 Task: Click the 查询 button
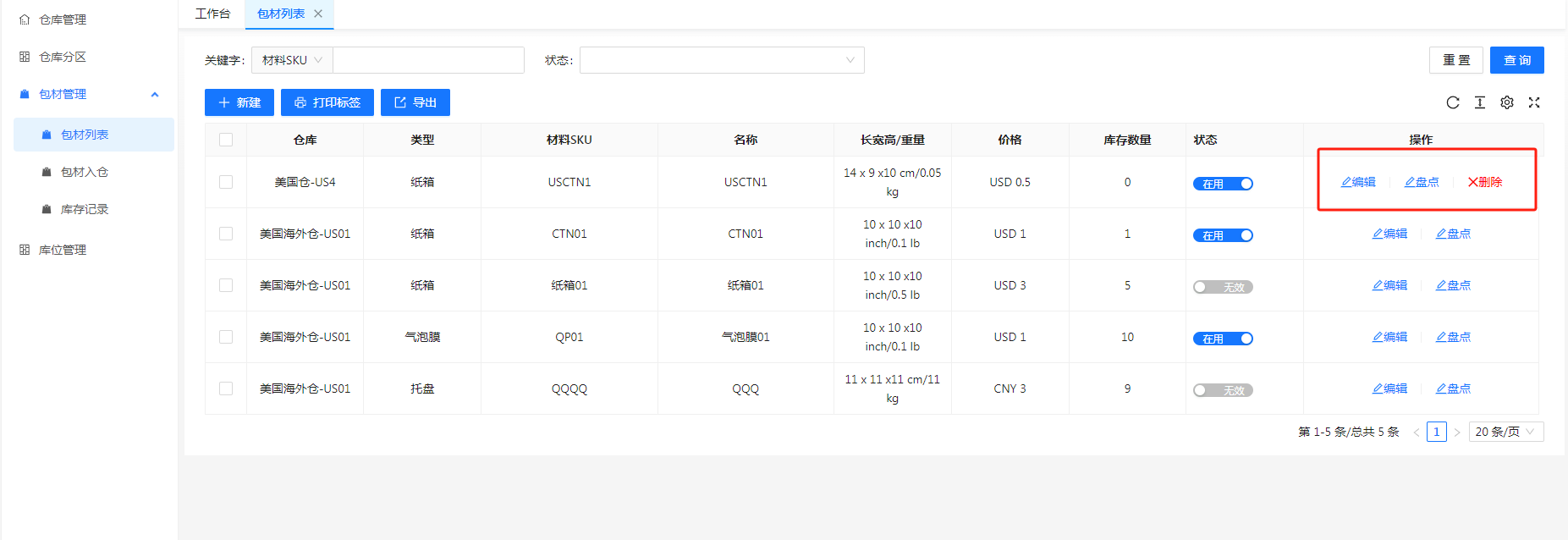tap(1516, 60)
